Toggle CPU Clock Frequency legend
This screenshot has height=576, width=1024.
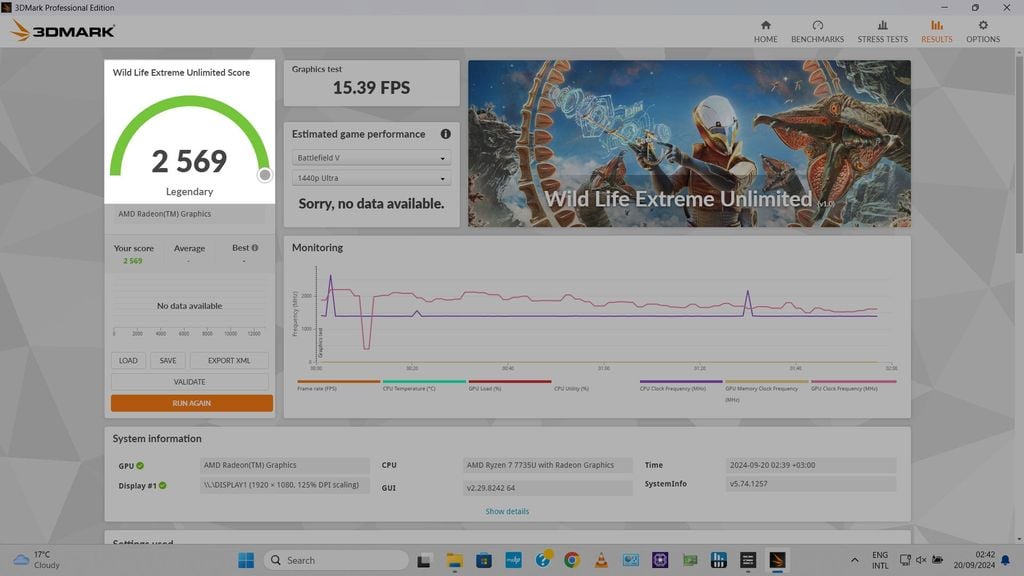pyautogui.click(x=680, y=385)
